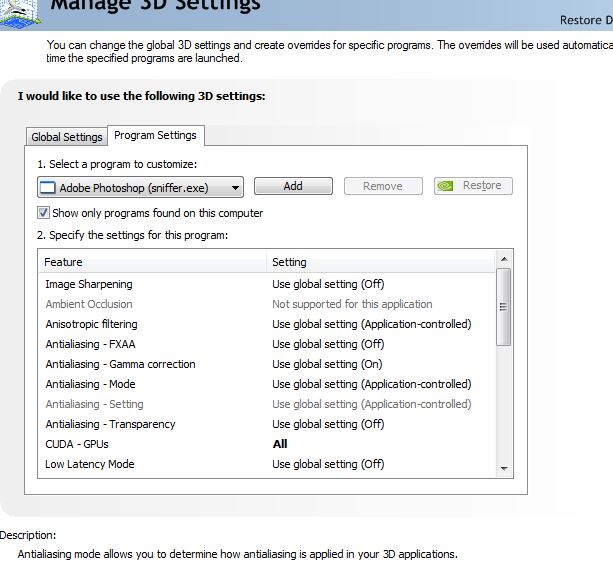The image size is (613, 576).
Task: Select the Image Sharpening feature row
Action: (x=267, y=284)
